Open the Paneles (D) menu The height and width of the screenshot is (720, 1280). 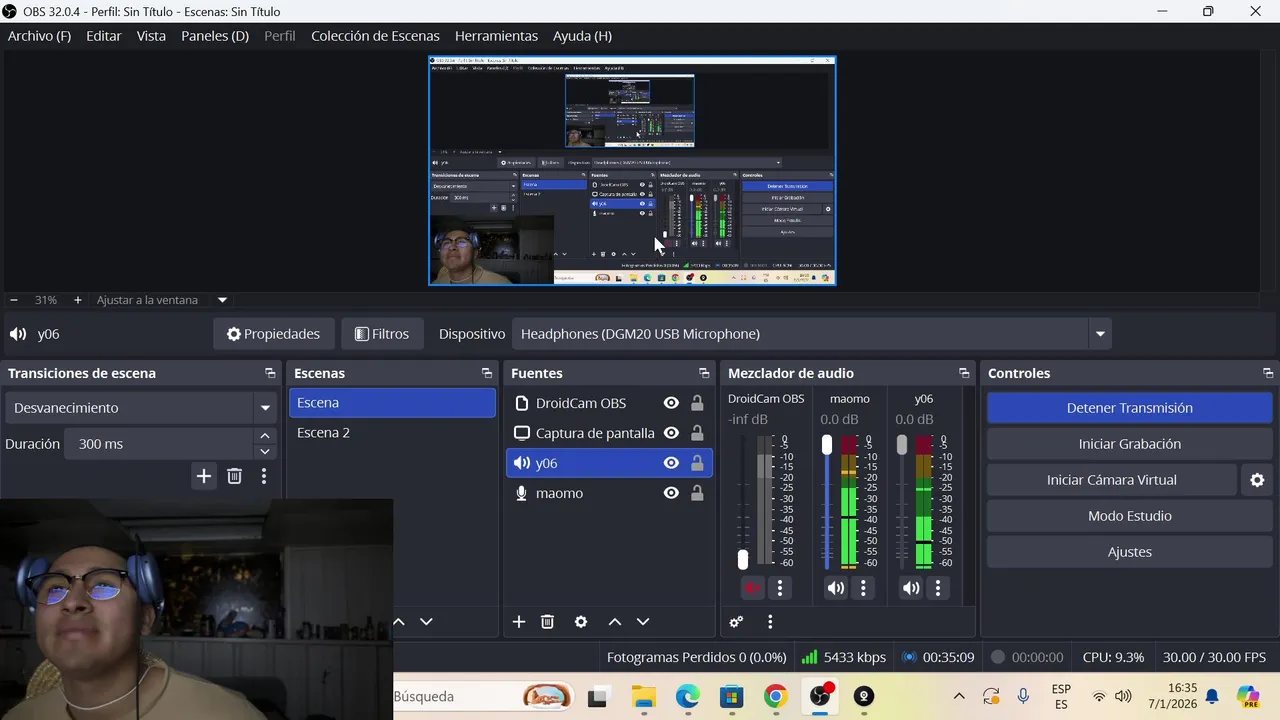click(x=215, y=36)
